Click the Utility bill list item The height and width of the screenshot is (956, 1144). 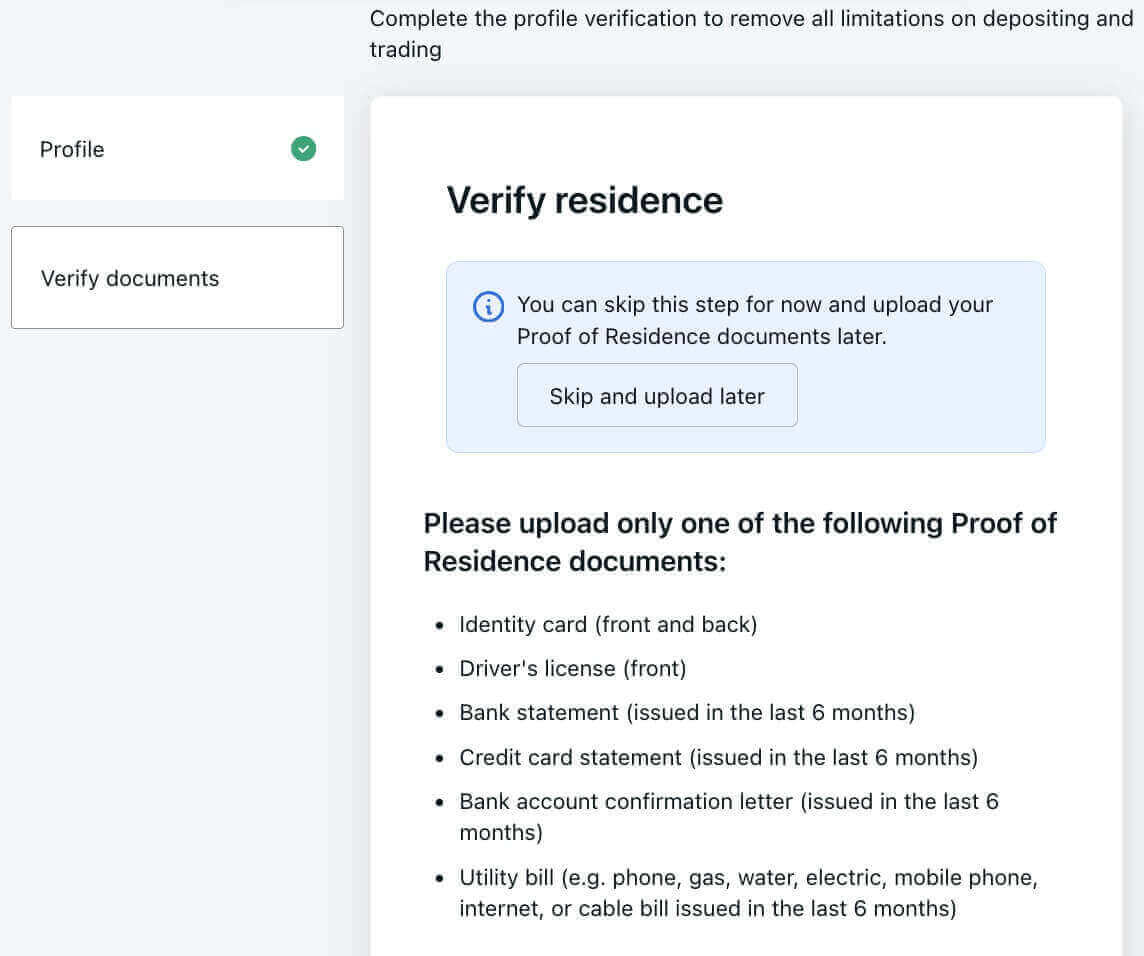[748, 893]
